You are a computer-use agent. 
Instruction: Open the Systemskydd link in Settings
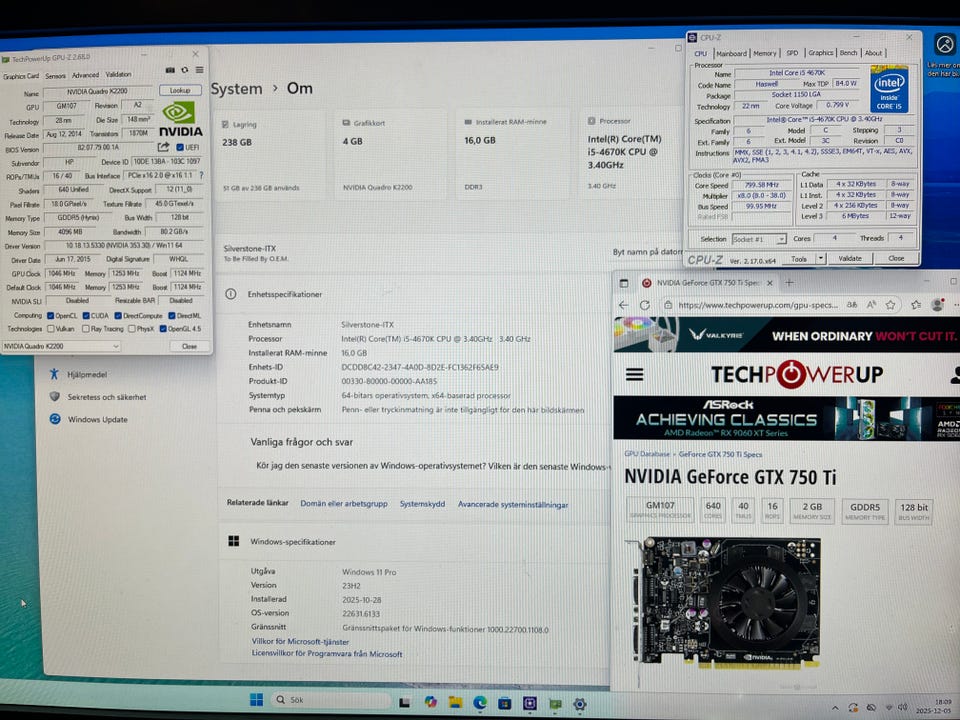[422, 504]
